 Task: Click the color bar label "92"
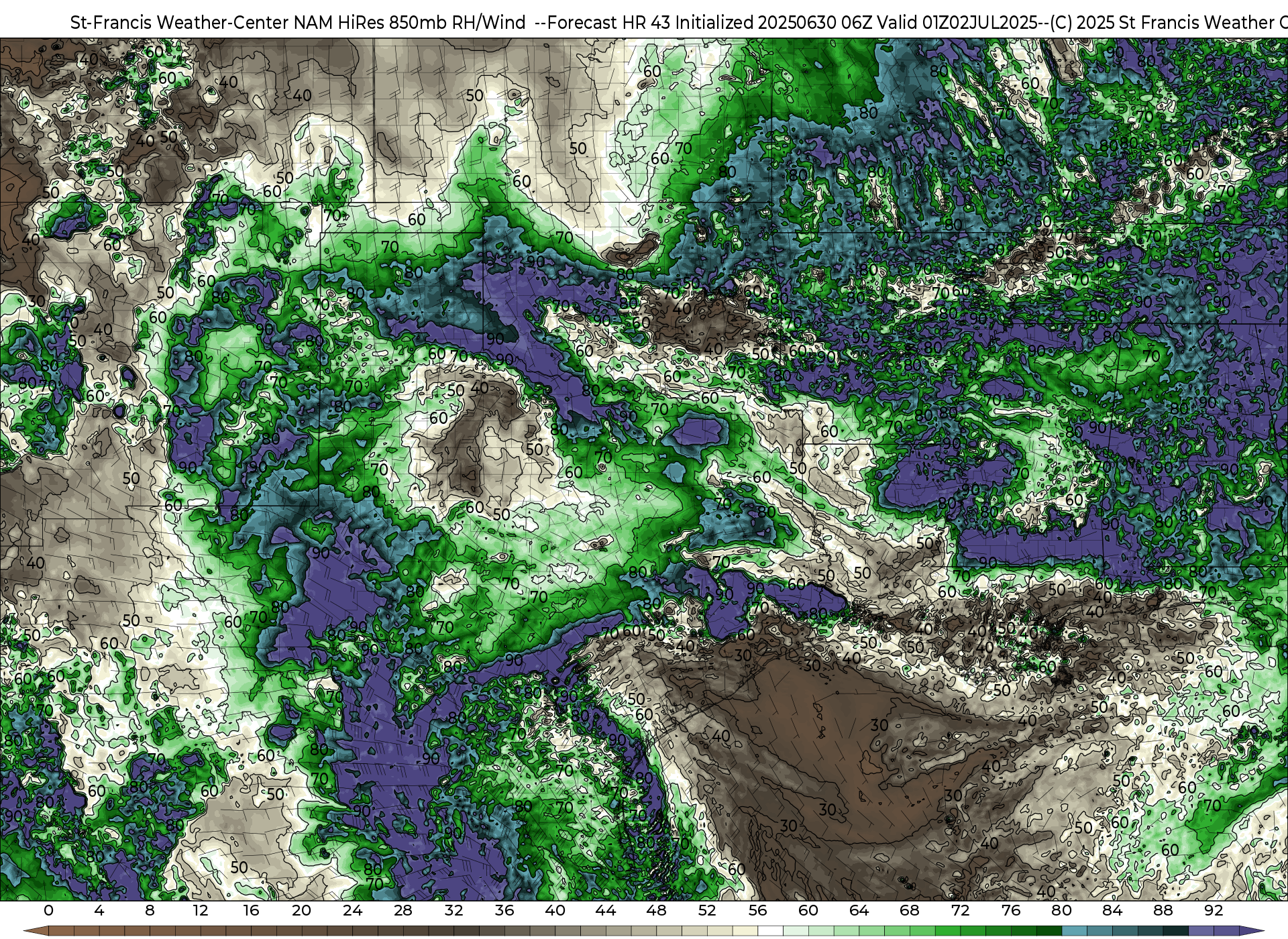1213,910
